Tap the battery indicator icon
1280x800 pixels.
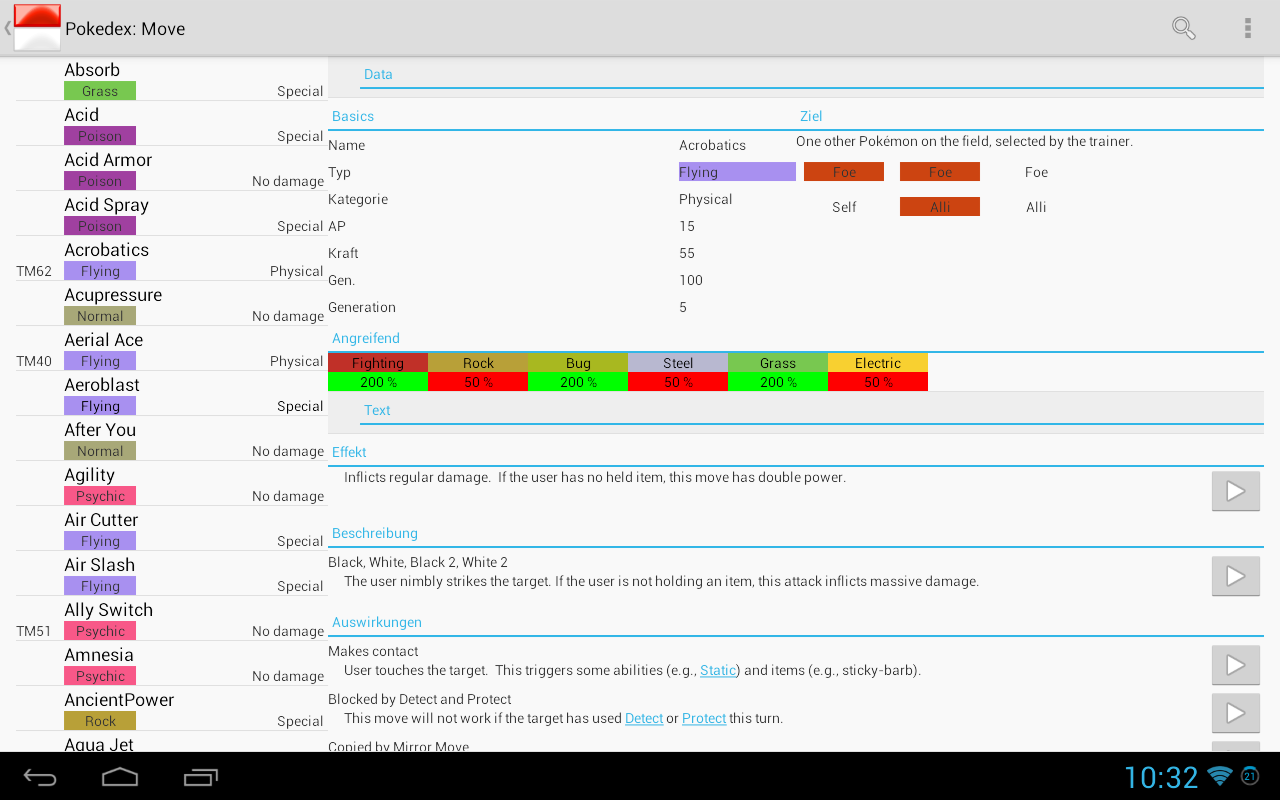(1250, 776)
